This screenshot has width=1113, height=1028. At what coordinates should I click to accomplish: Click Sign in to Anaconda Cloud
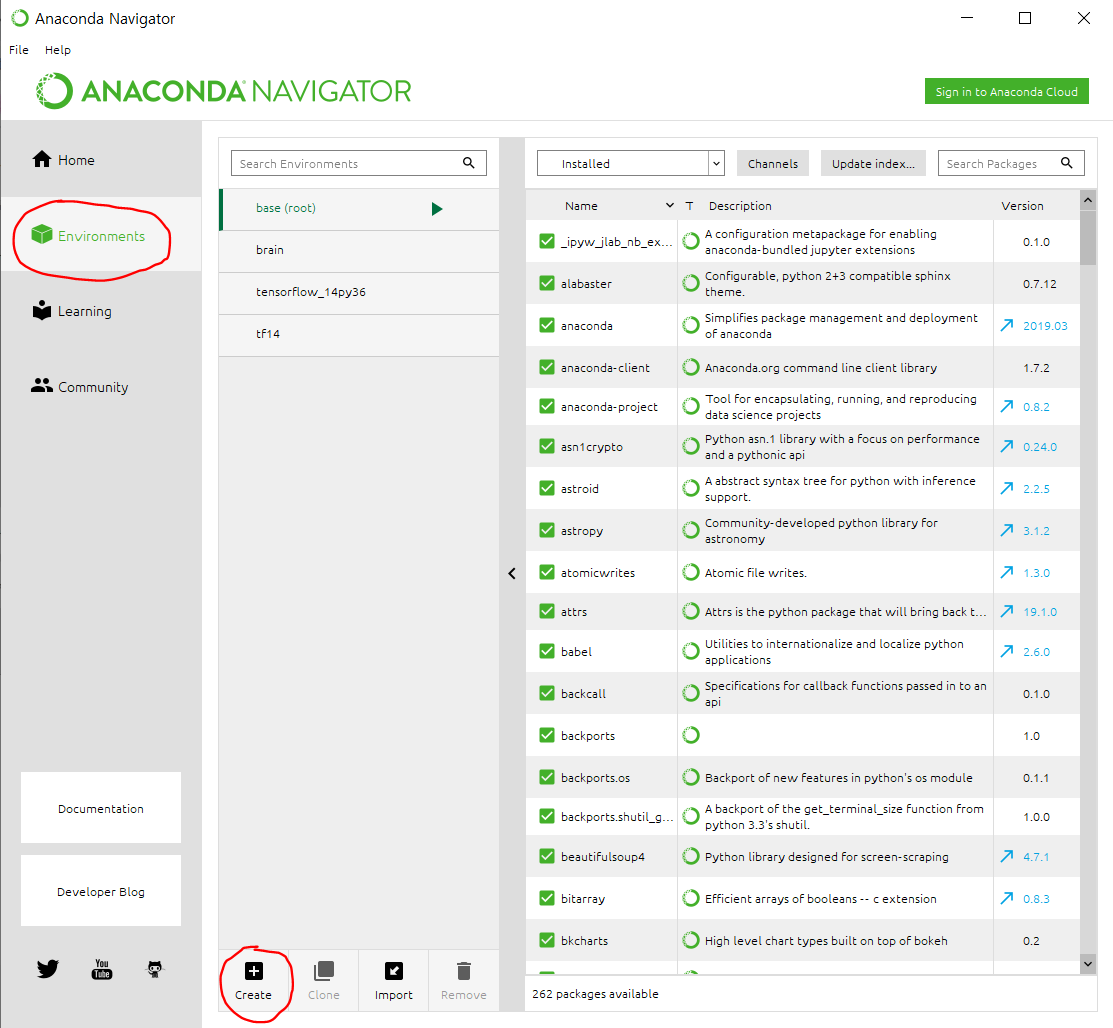(x=1007, y=92)
